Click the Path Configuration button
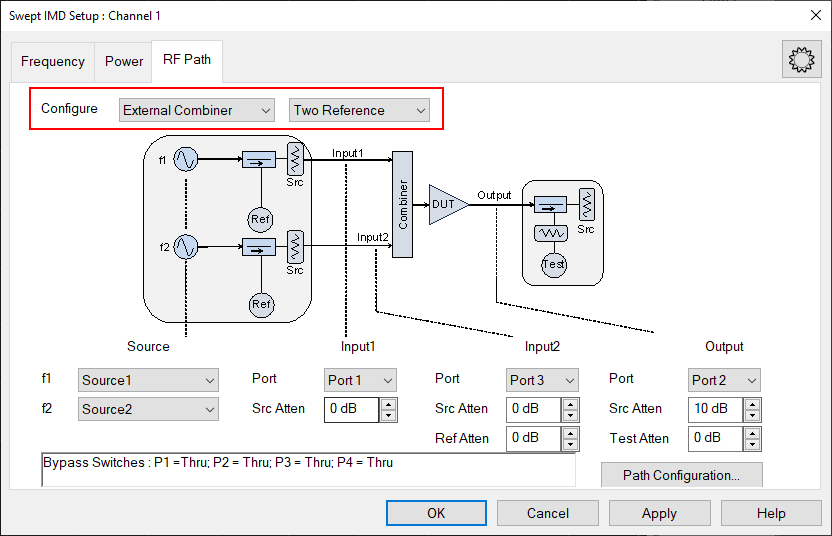The image size is (832, 536). [681, 475]
